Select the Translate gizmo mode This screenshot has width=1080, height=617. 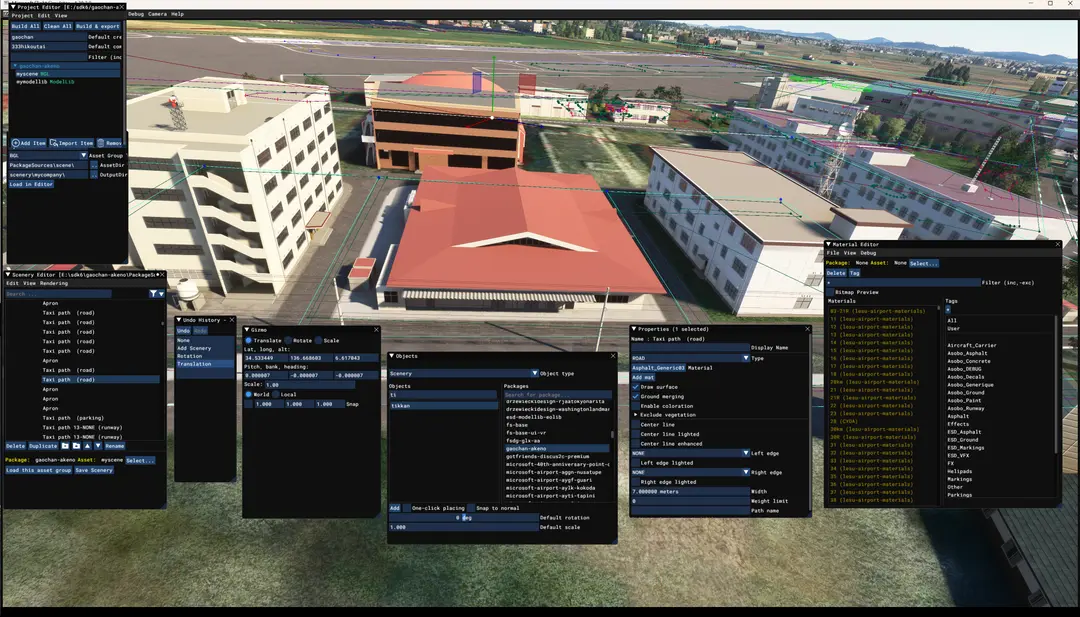pos(248,340)
